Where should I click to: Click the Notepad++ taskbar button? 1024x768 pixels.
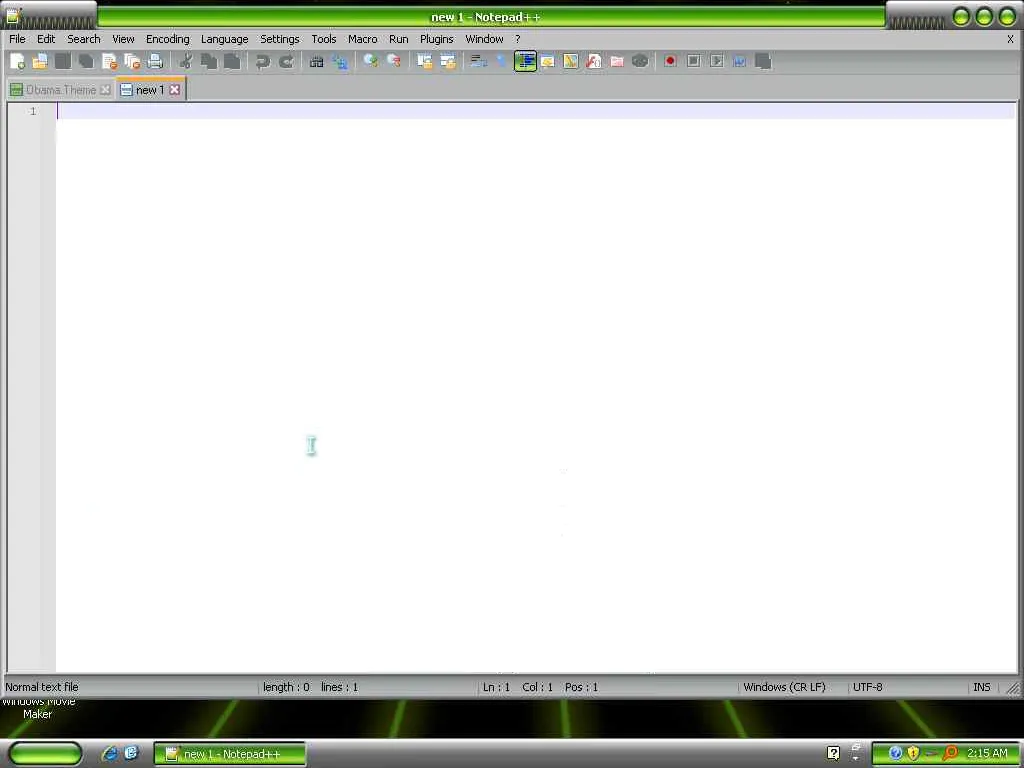click(x=230, y=754)
